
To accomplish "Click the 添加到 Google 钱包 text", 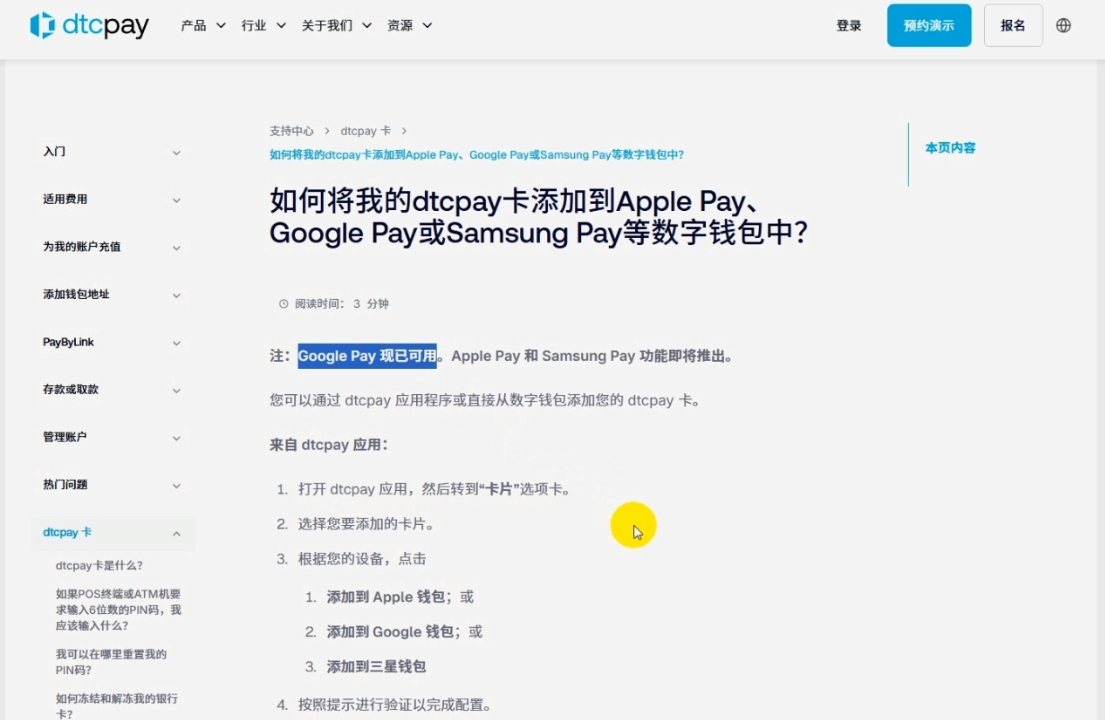I will tap(390, 632).
